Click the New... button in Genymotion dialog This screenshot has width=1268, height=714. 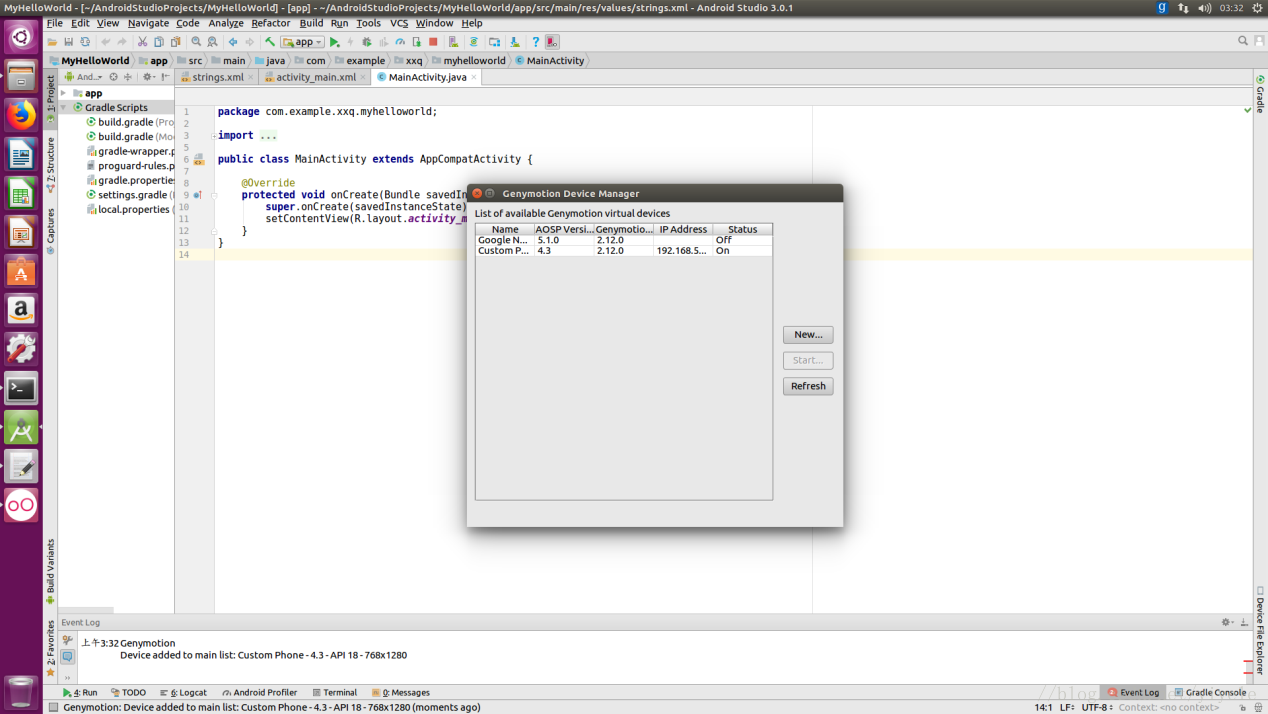pos(808,335)
